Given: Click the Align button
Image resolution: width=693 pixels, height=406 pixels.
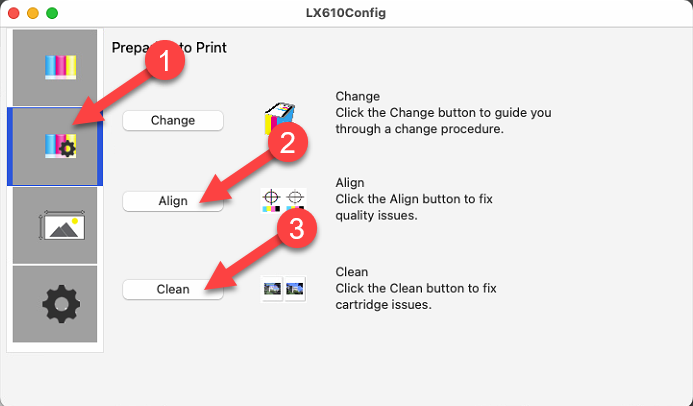Looking at the screenshot, I should (173, 201).
